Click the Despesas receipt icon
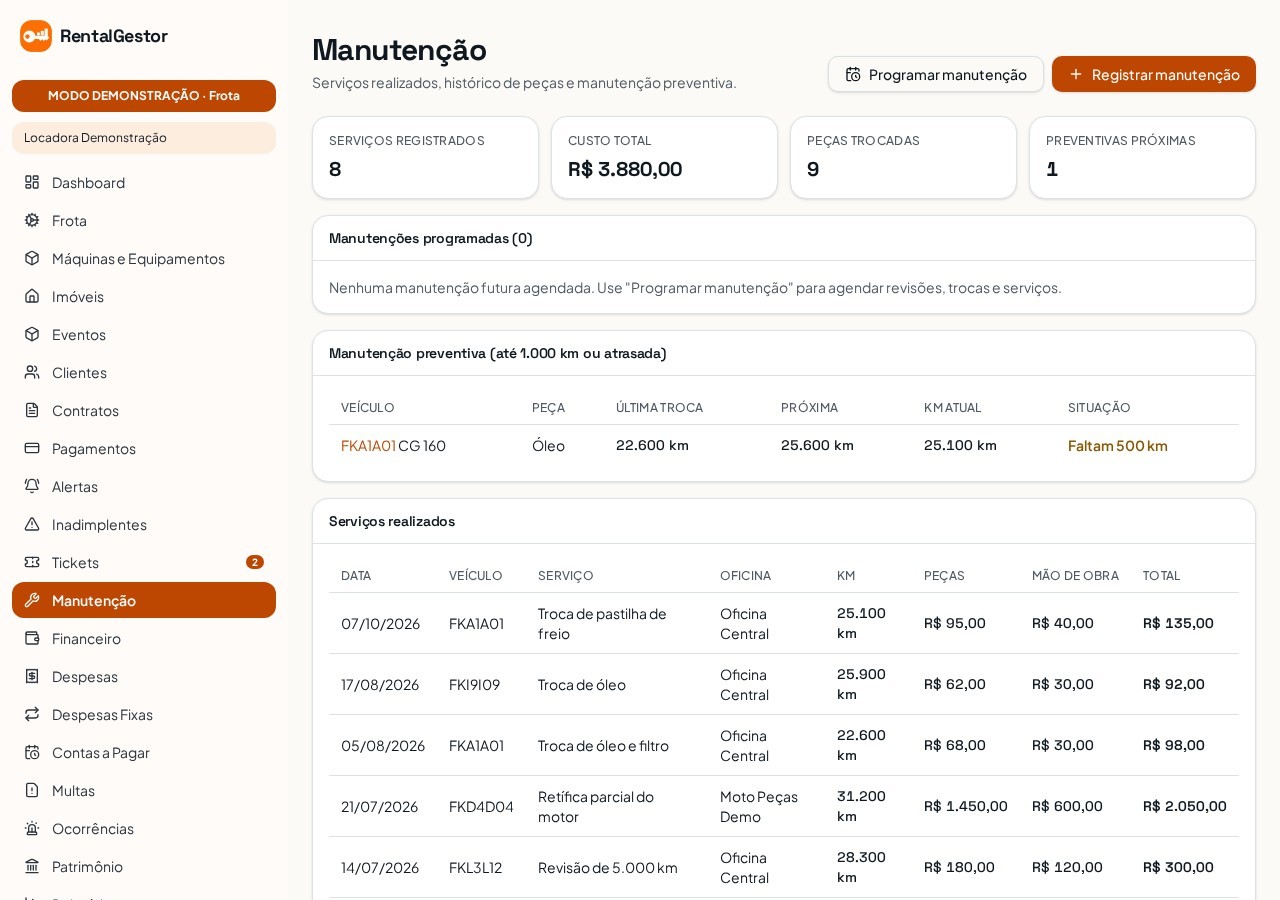 [32, 676]
